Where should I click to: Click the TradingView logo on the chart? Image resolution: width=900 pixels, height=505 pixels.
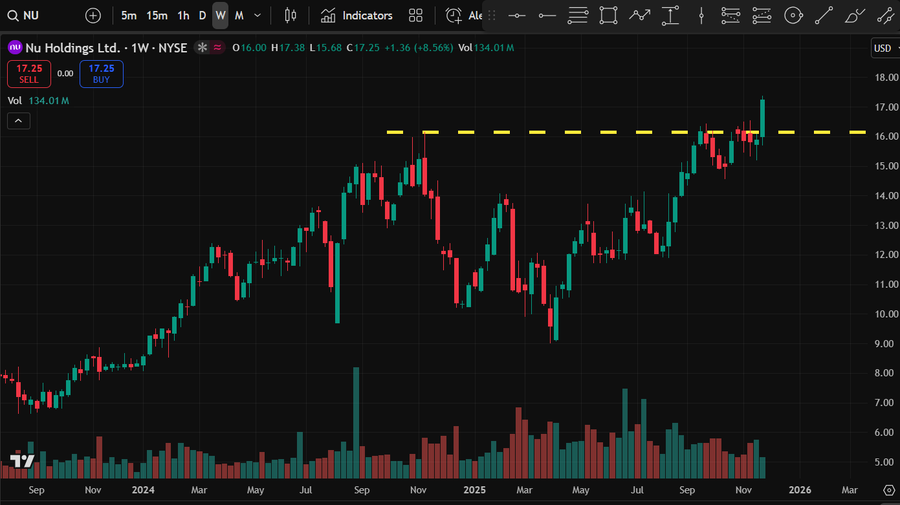point(22,462)
